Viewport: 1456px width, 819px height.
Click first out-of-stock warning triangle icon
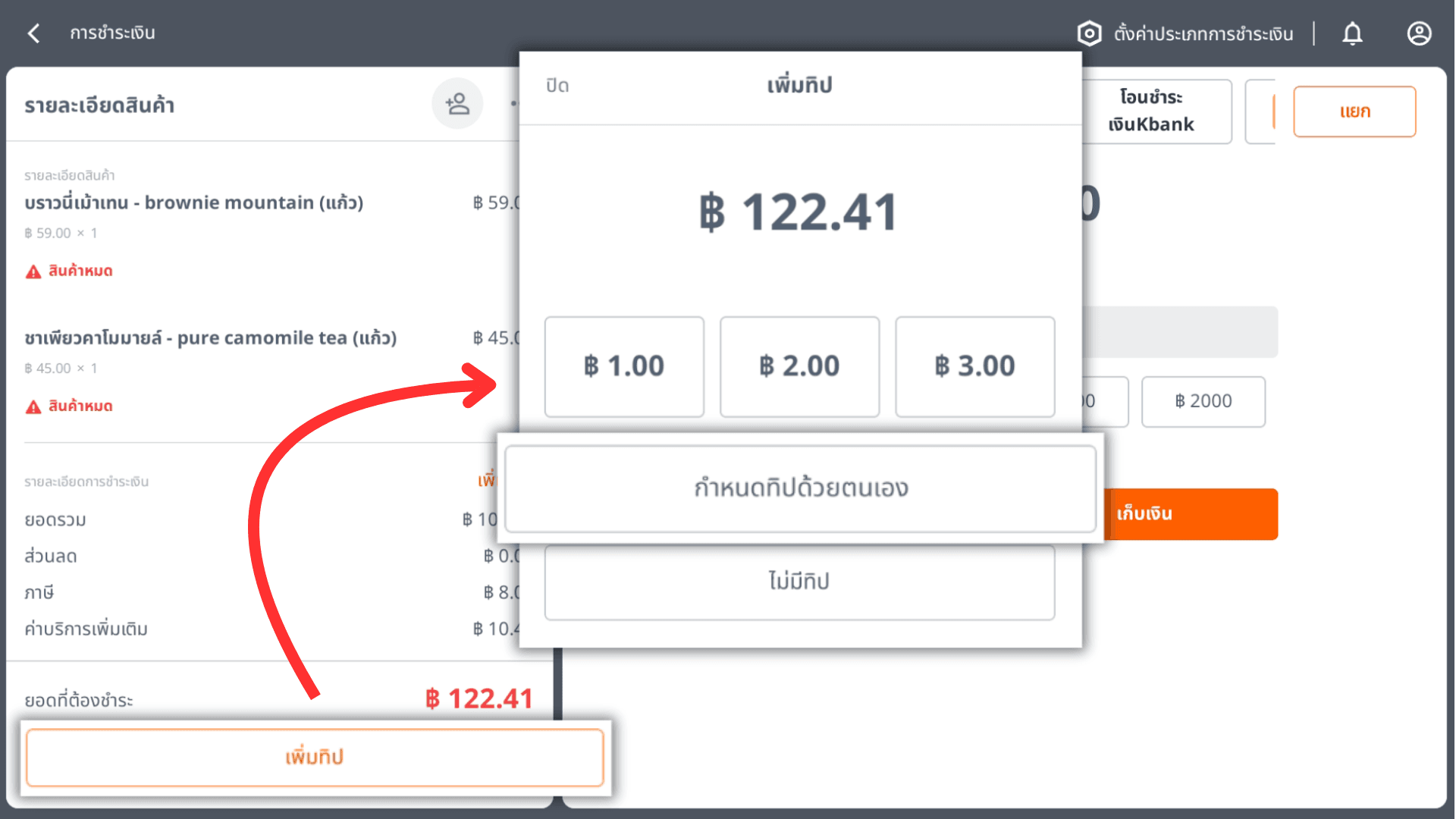tap(33, 271)
